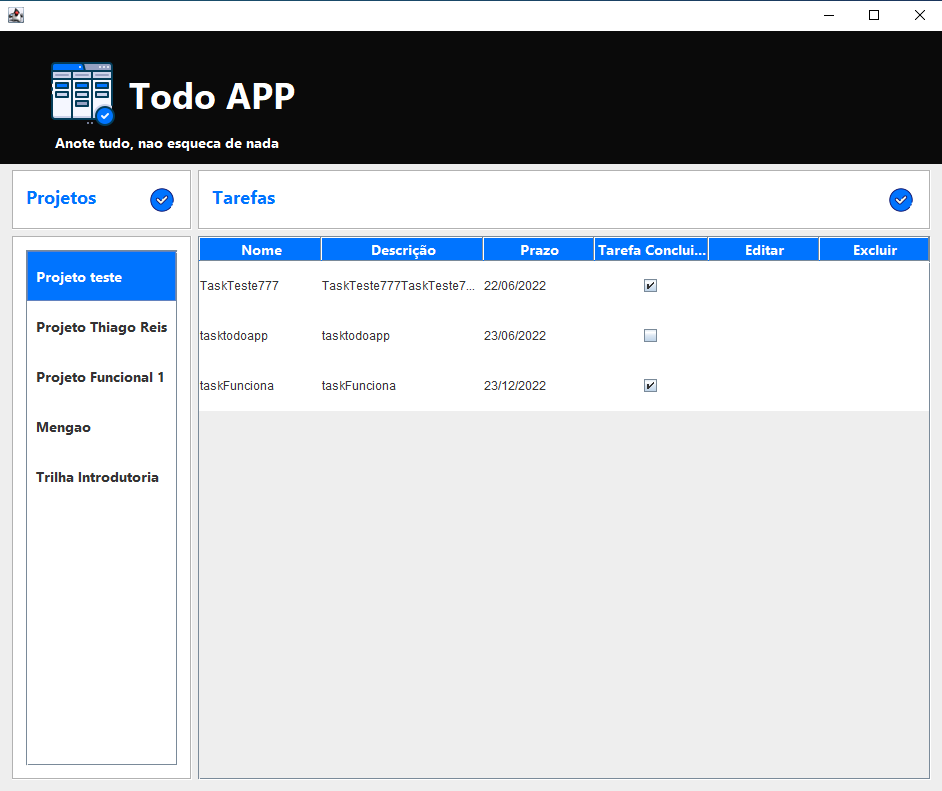Screen dimensions: 942x791
Task: Click the 'Prazo' column header
Action: [x=538, y=249]
